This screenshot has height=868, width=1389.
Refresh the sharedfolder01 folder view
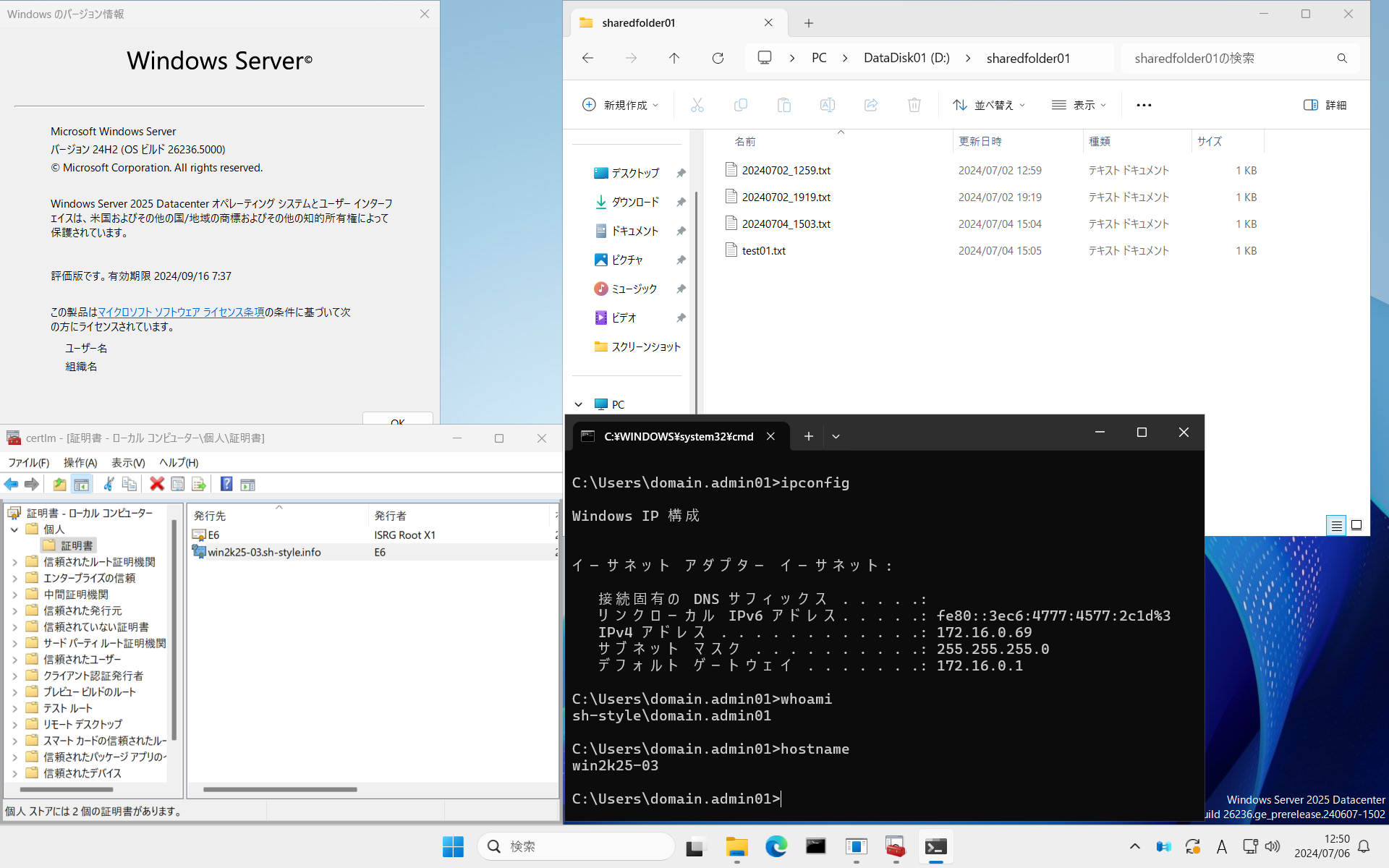pyautogui.click(x=718, y=58)
